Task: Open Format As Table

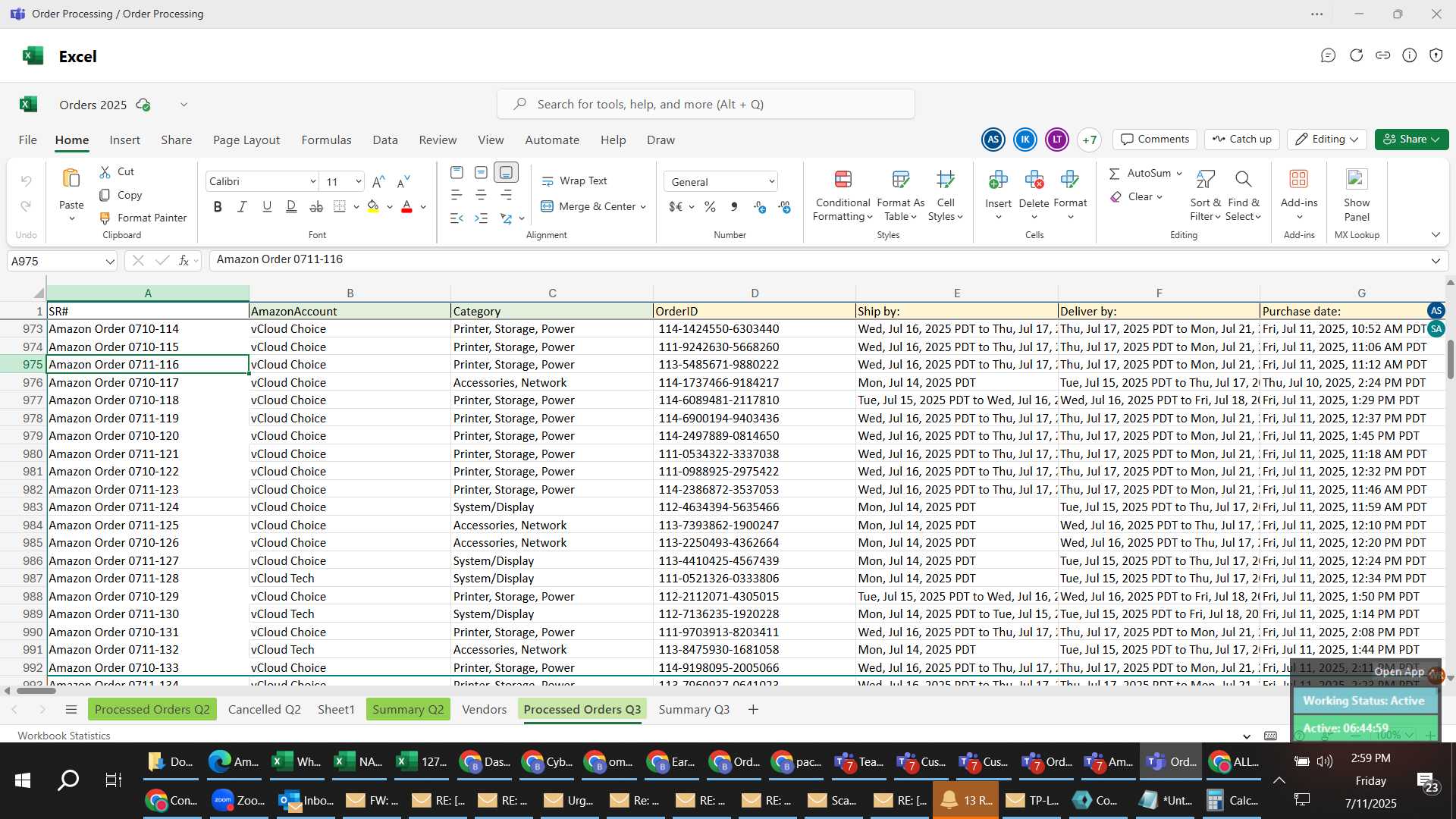Action: (900, 196)
